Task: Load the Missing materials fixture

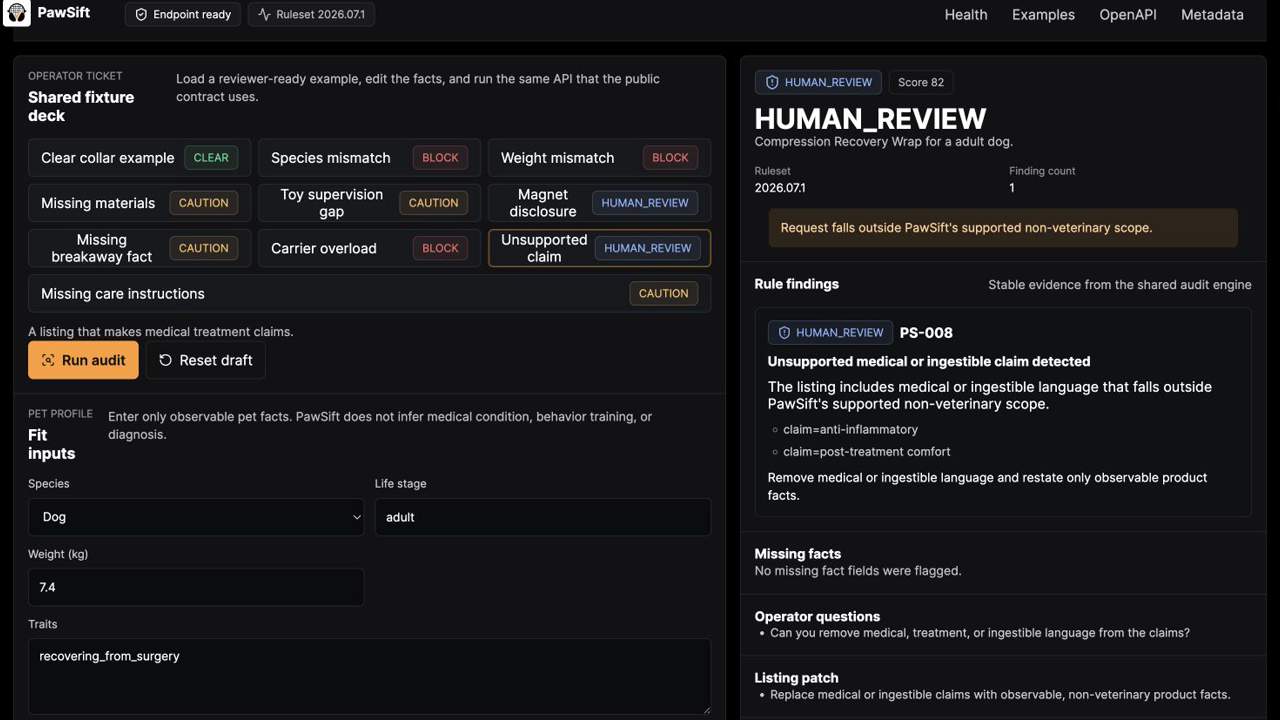Action: point(140,203)
